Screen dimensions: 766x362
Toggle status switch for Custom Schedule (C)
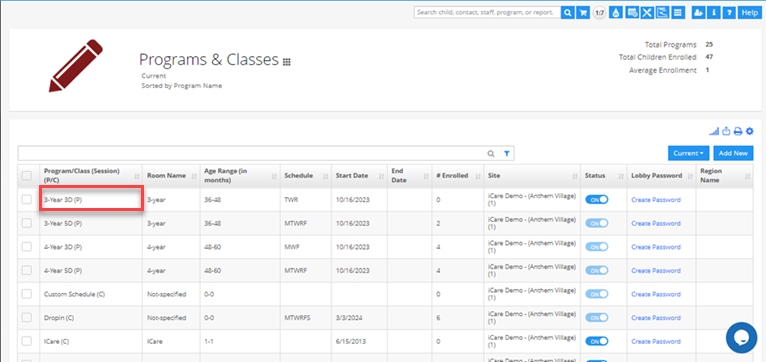click(596, 294)
